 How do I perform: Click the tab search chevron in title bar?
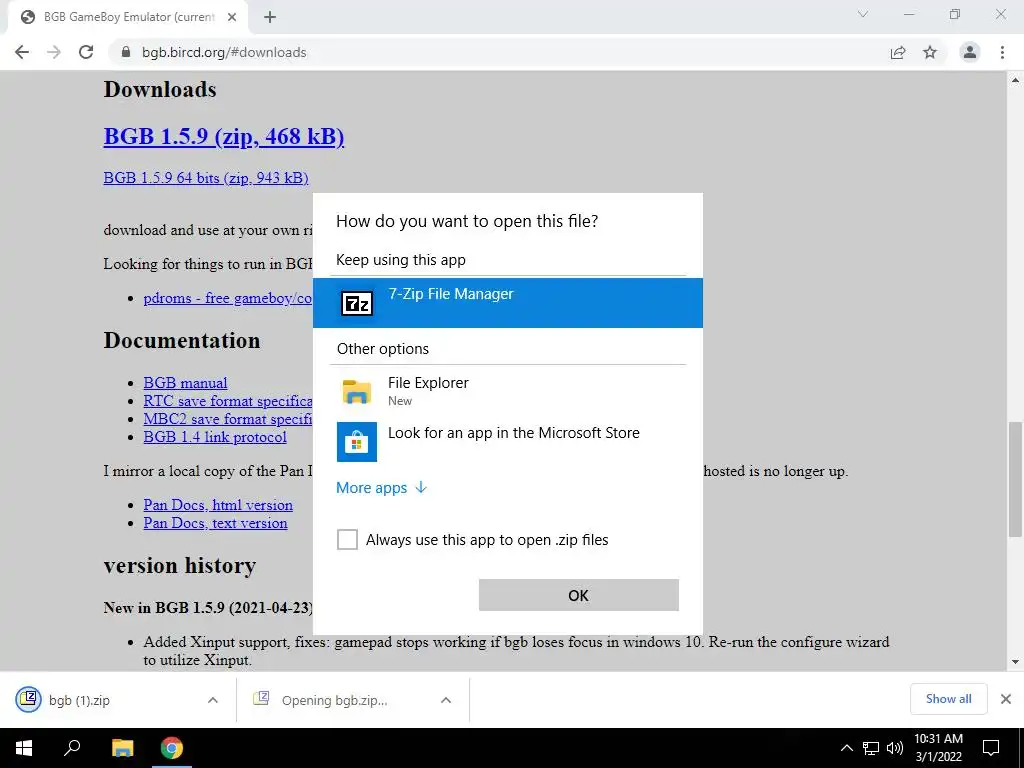tap(863, 14)
